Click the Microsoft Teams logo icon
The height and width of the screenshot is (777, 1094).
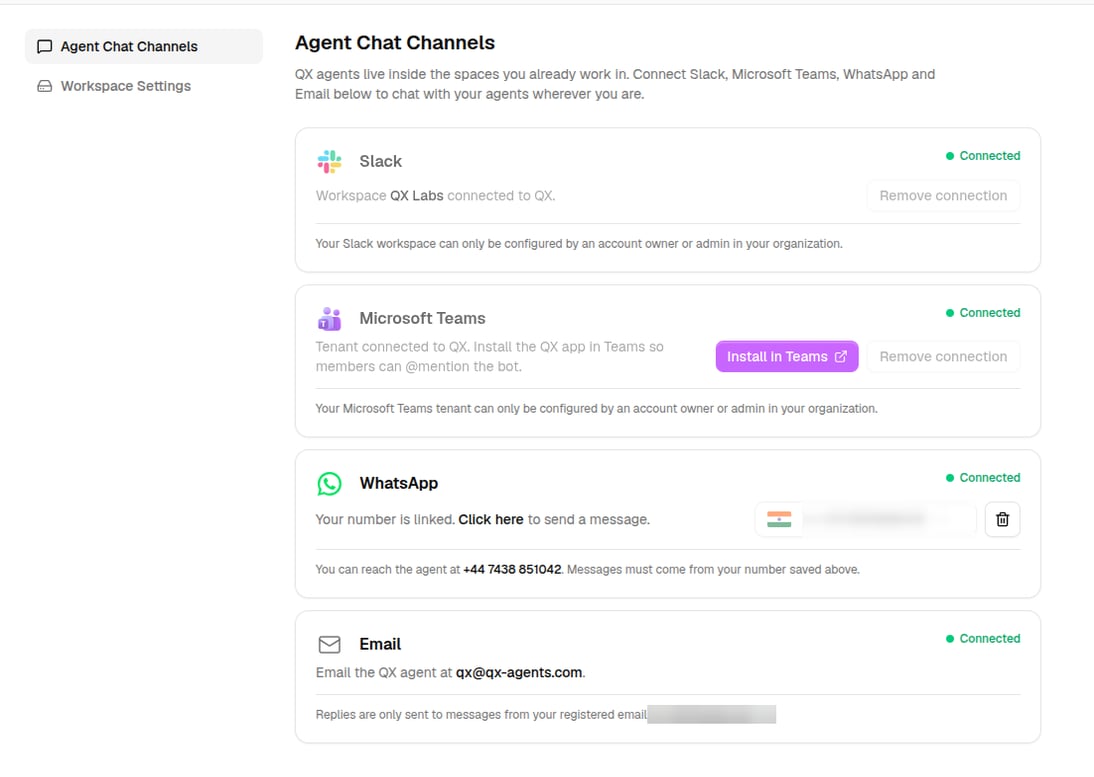point(329,319)
